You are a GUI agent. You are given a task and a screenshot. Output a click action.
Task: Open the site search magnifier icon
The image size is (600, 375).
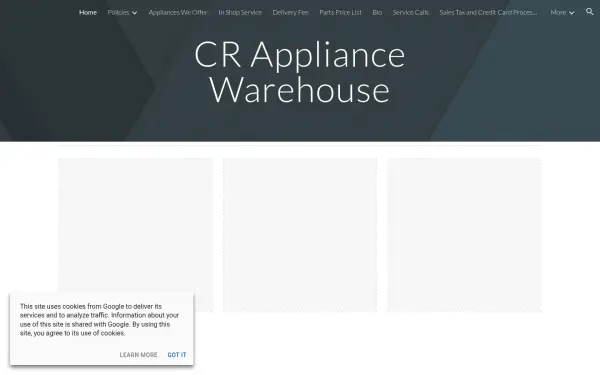pos(590,11)
